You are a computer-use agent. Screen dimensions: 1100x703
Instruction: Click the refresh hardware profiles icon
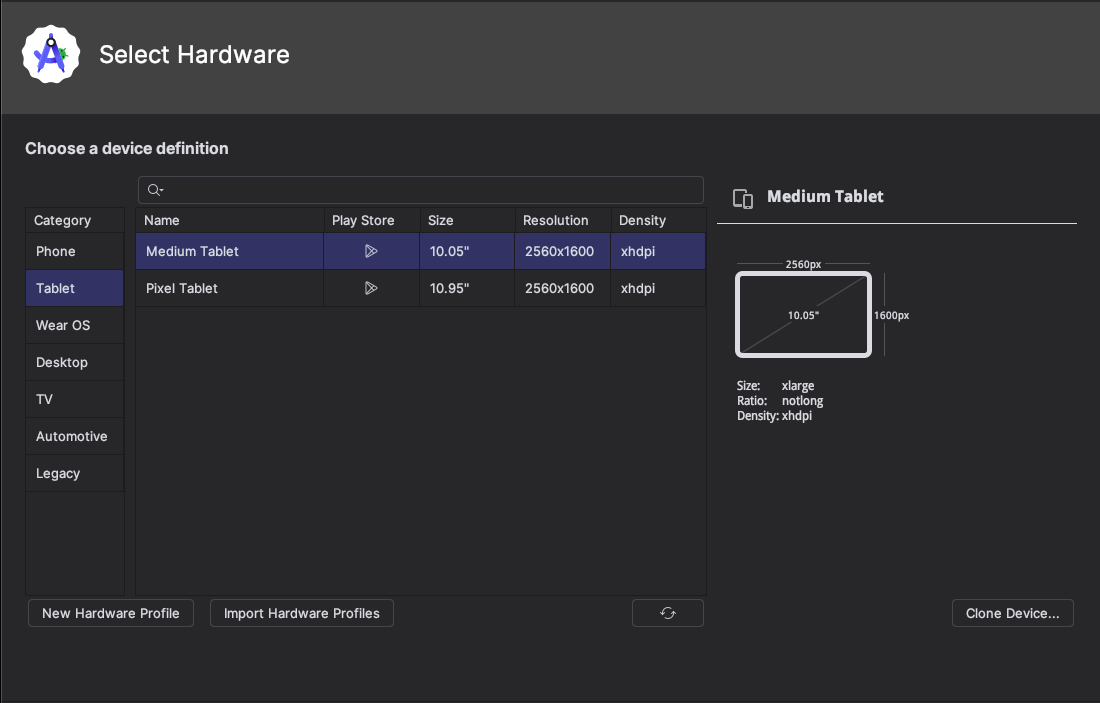(x=667, y=613)
